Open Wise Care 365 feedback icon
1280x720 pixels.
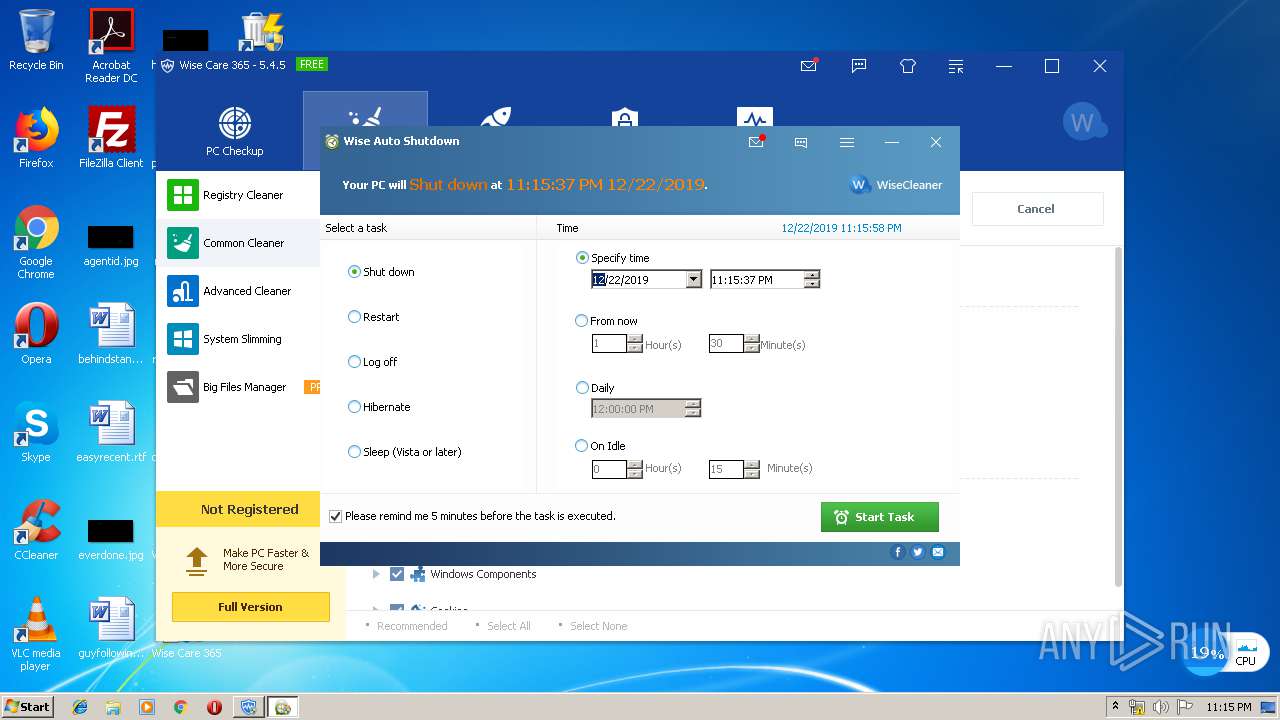click(858, 66)
